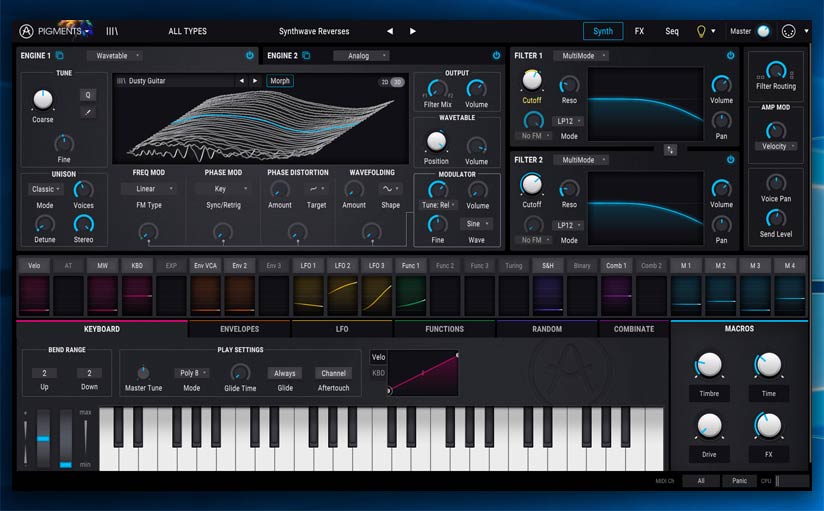Click the Bend Range Up value
824x511 pixels.
[x=44, y=373]
